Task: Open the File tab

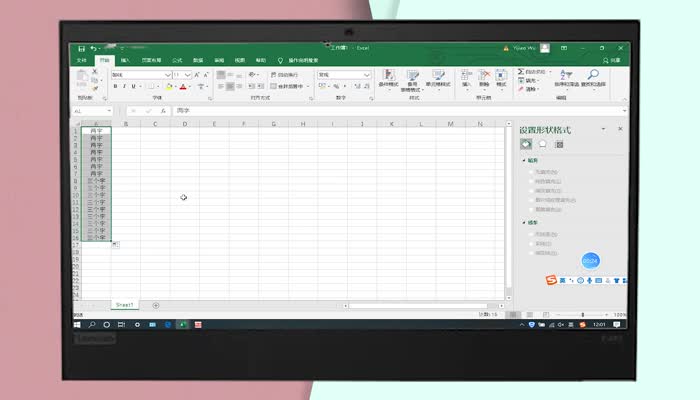Action: (81, 60)
